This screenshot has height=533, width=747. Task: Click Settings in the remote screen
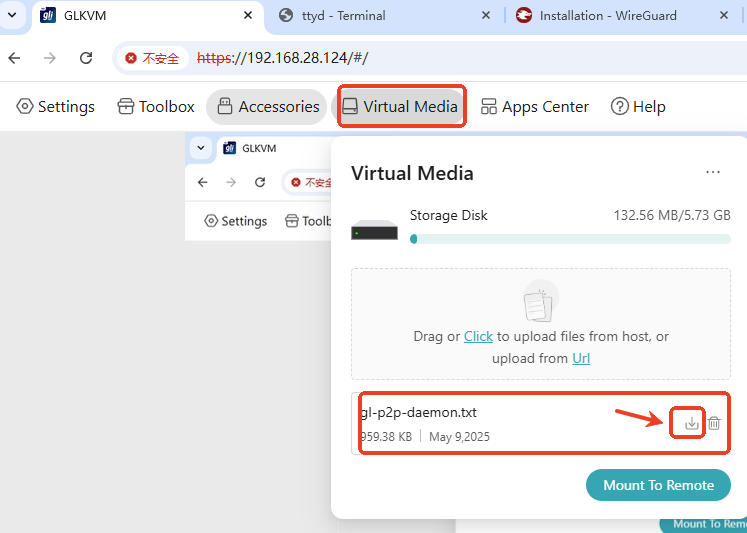point(235,221)
